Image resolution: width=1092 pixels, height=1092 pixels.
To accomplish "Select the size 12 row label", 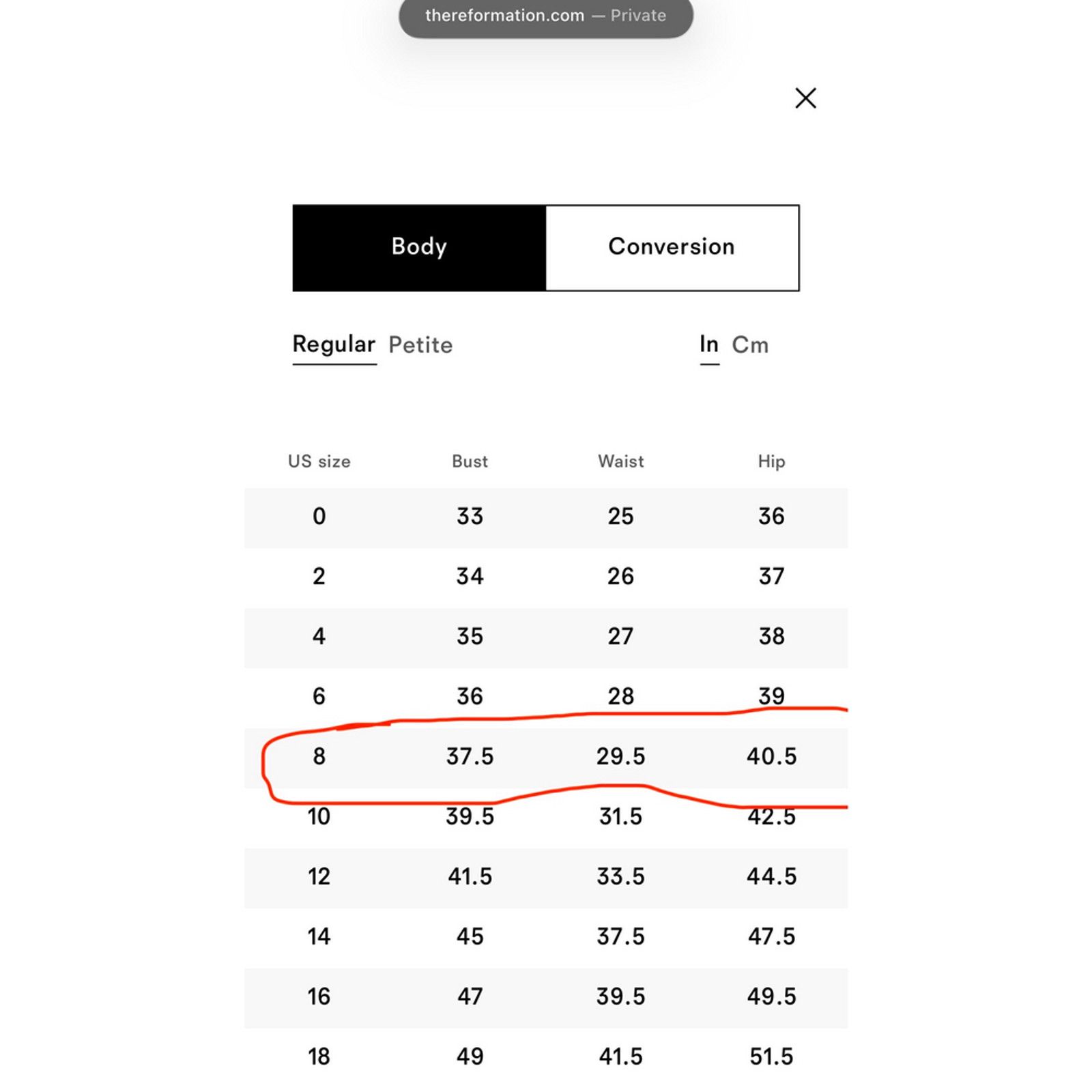I will [319, 876].
